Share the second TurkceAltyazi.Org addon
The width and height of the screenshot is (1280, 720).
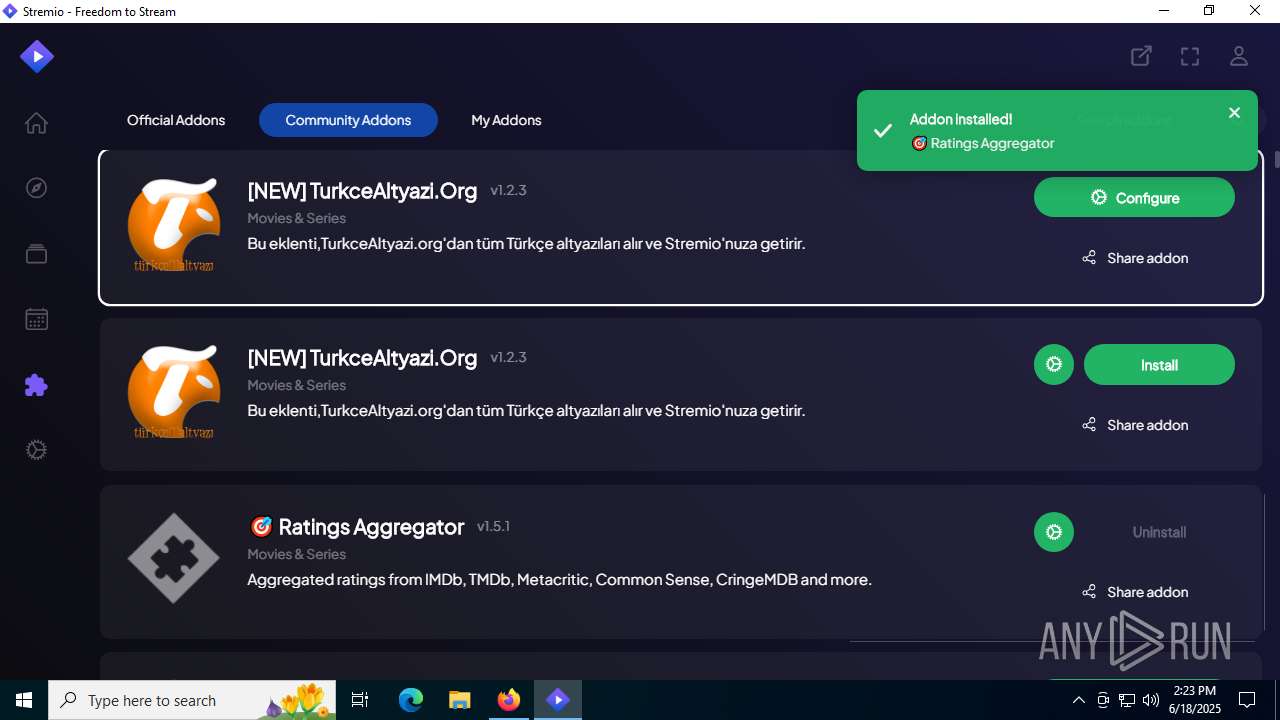click(1134, 425)
